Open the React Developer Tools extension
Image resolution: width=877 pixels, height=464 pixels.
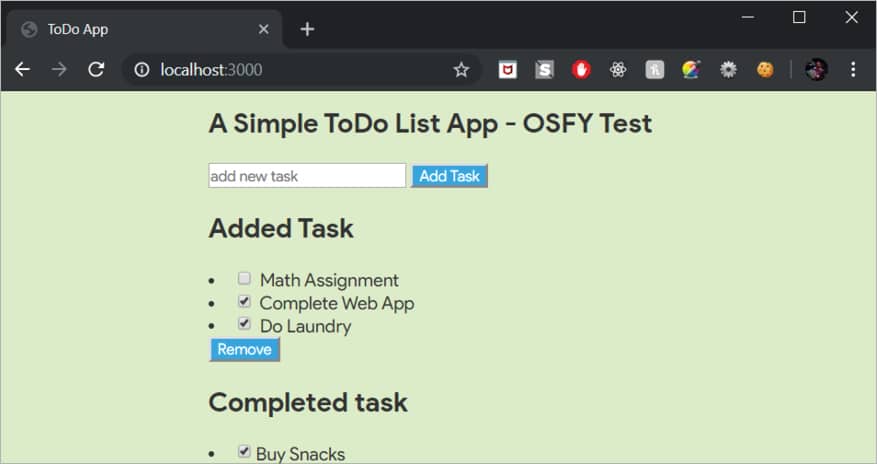click(618, 70)
